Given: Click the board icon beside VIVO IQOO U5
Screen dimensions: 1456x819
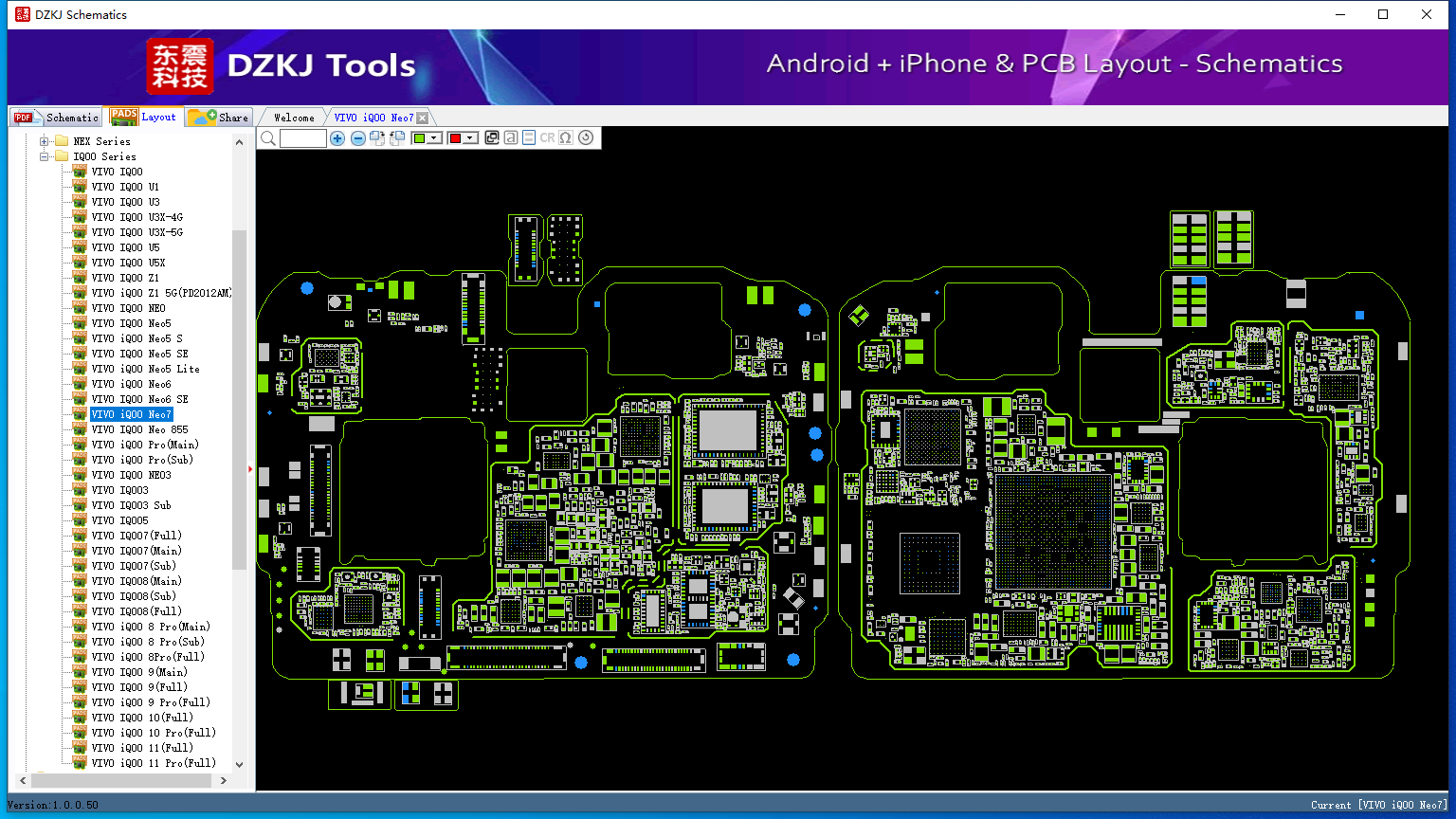Looking at the screenshot, I should pyautogui.click(x=80, y=247).
